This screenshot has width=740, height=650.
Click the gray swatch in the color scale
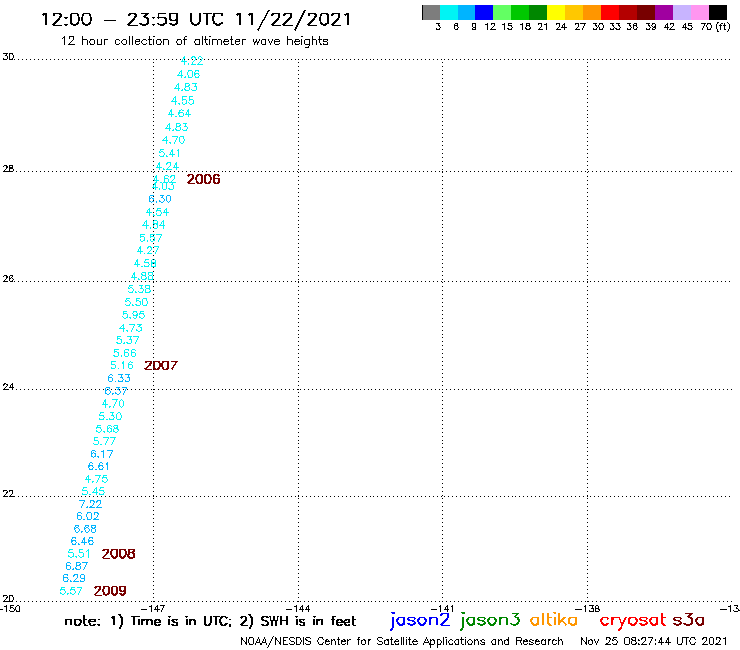tap(431, 12)
